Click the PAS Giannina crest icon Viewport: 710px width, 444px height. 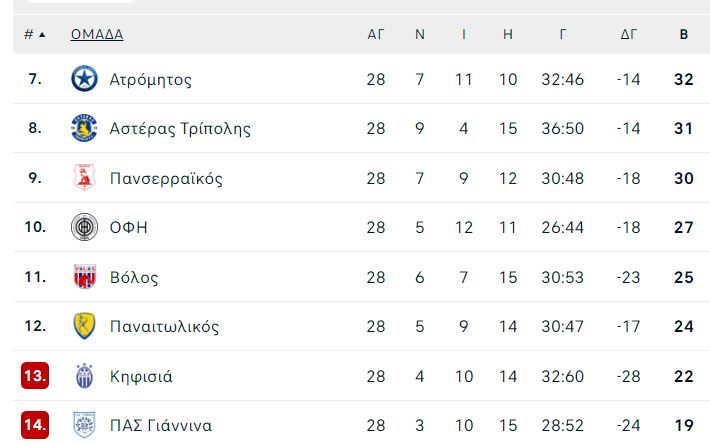[x=84, y=425]
